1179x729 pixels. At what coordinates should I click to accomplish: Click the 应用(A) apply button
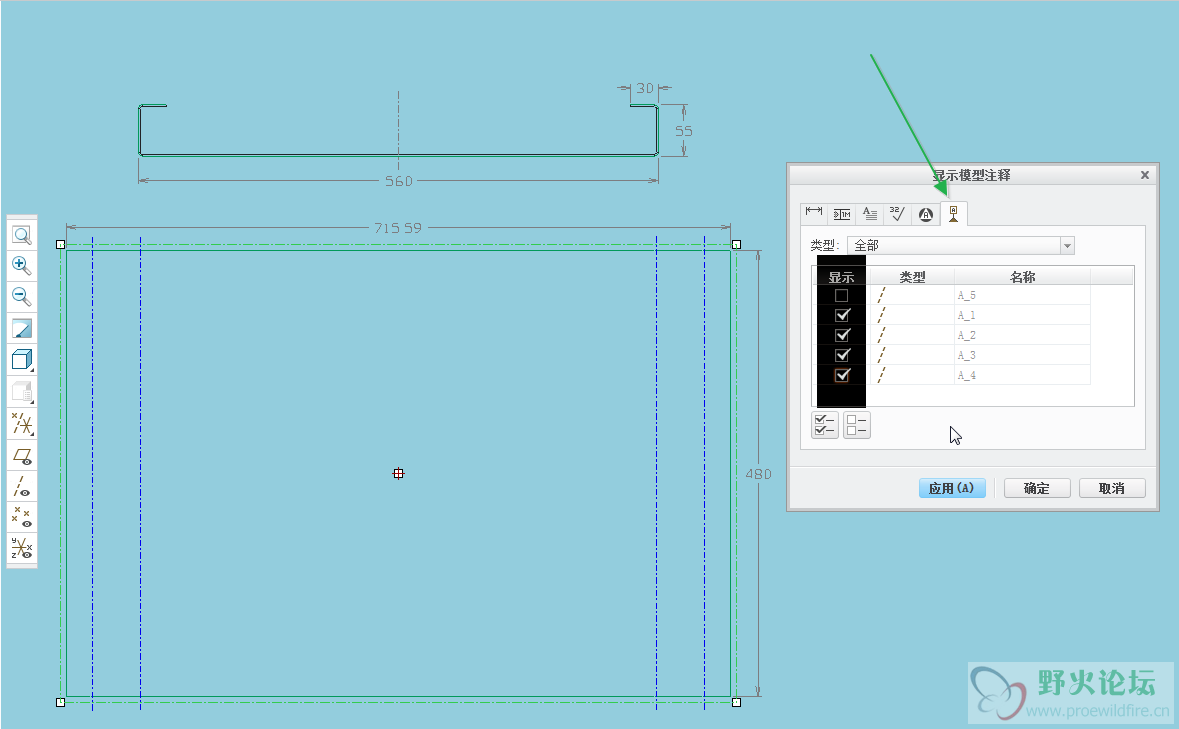click(x=952, y=489)
